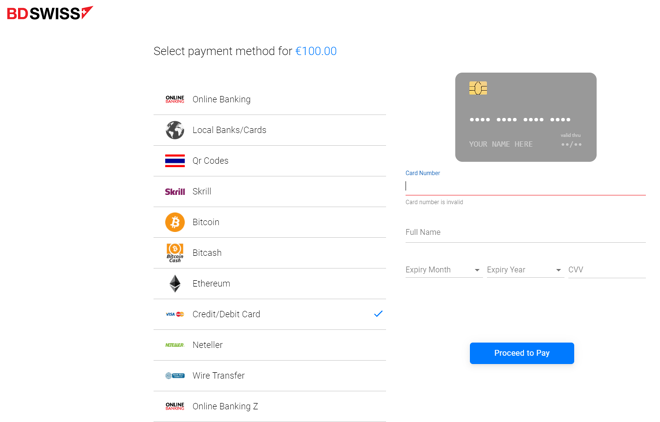This screenshot has height=422, width=660.
Task: Click the €100.00 amount link
Action: (x=316, y=51)
